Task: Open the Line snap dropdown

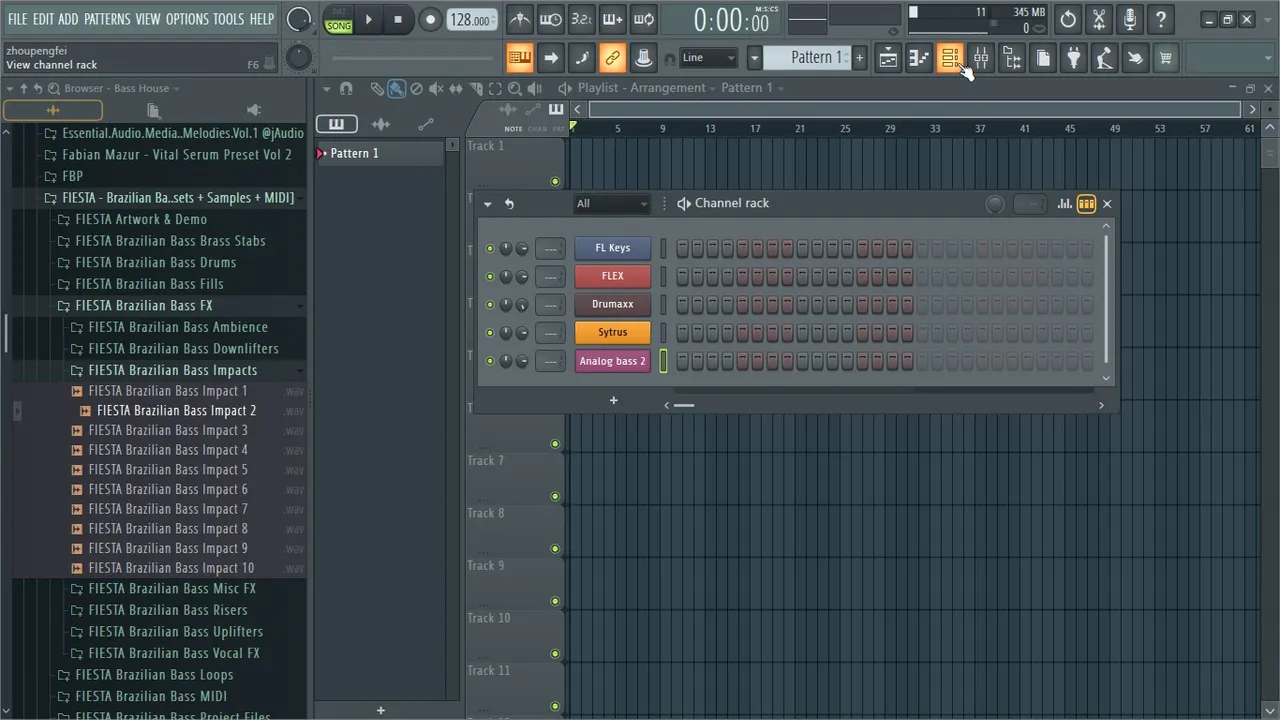Action: [x=709, y=58]
